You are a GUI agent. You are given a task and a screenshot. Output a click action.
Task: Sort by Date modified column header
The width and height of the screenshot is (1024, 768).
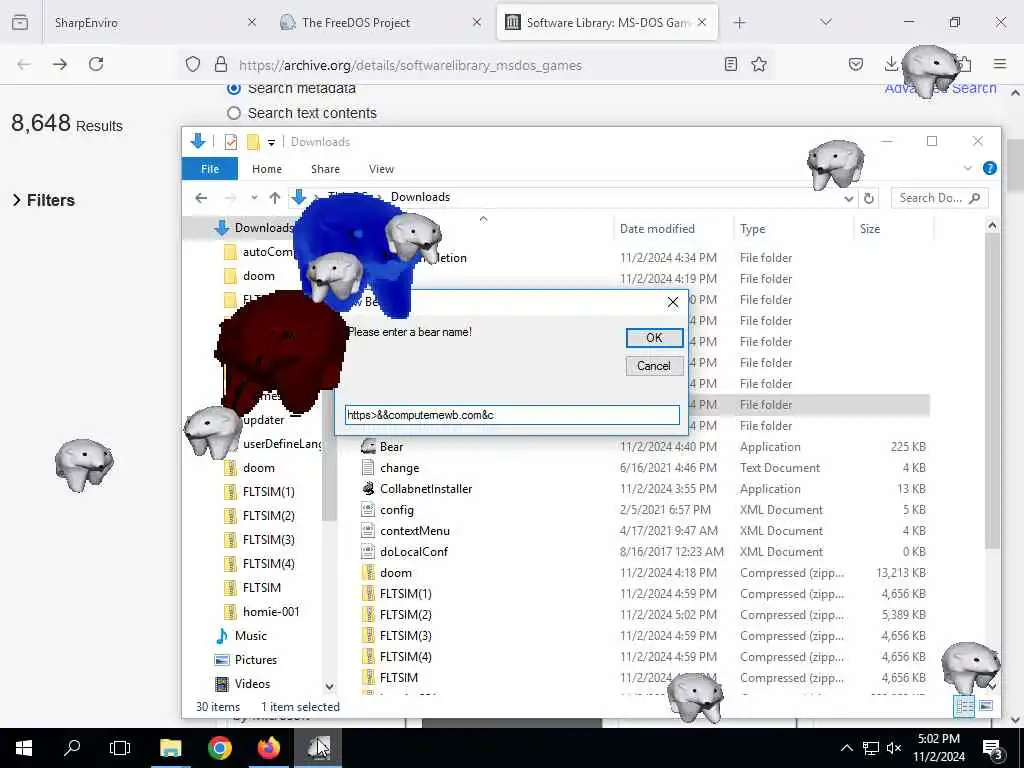click(673, 229)
